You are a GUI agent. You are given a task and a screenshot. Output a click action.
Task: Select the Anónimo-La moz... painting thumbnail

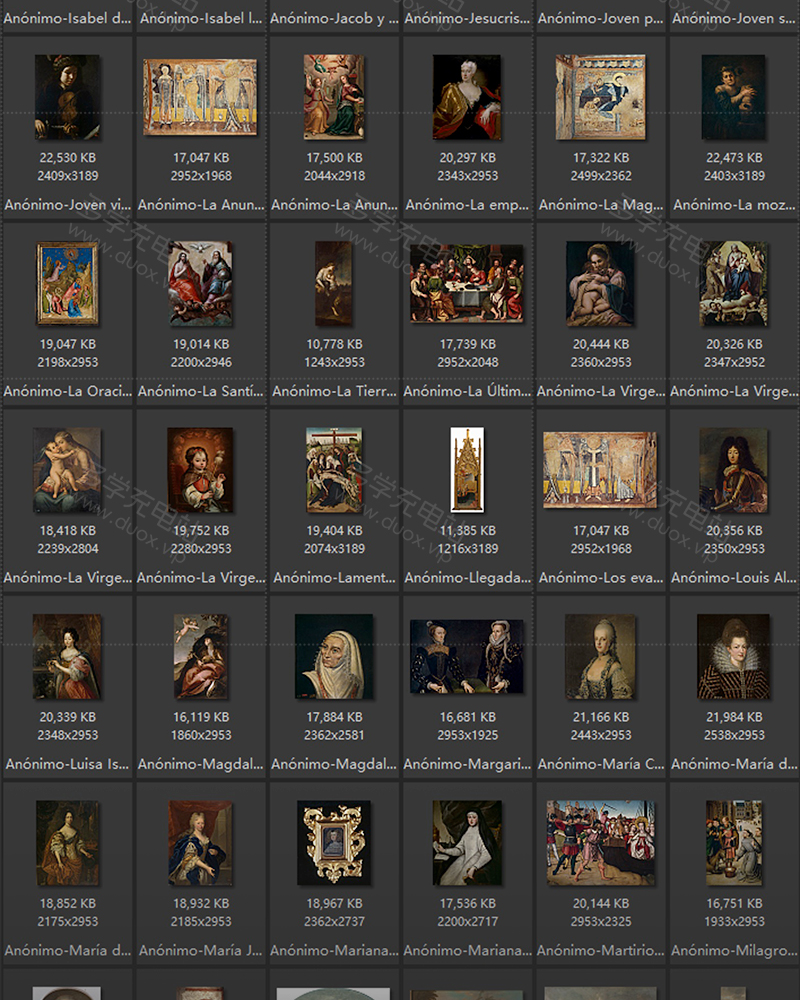pyautogui.click(x=733, y=97)
